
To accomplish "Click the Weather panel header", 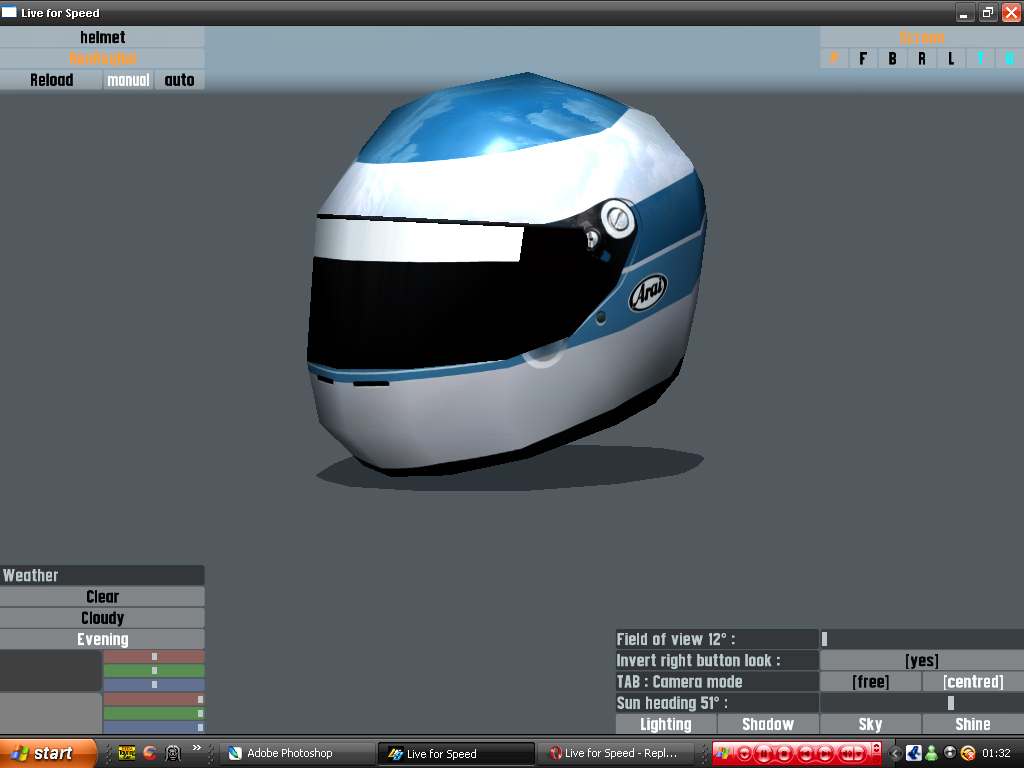I will click(103, 575).
